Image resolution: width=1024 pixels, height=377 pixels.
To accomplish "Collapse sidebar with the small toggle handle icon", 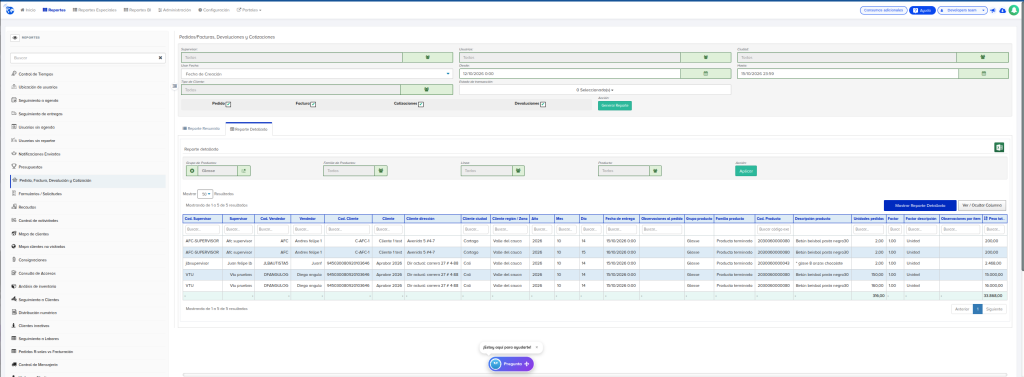I will point(174,86).
